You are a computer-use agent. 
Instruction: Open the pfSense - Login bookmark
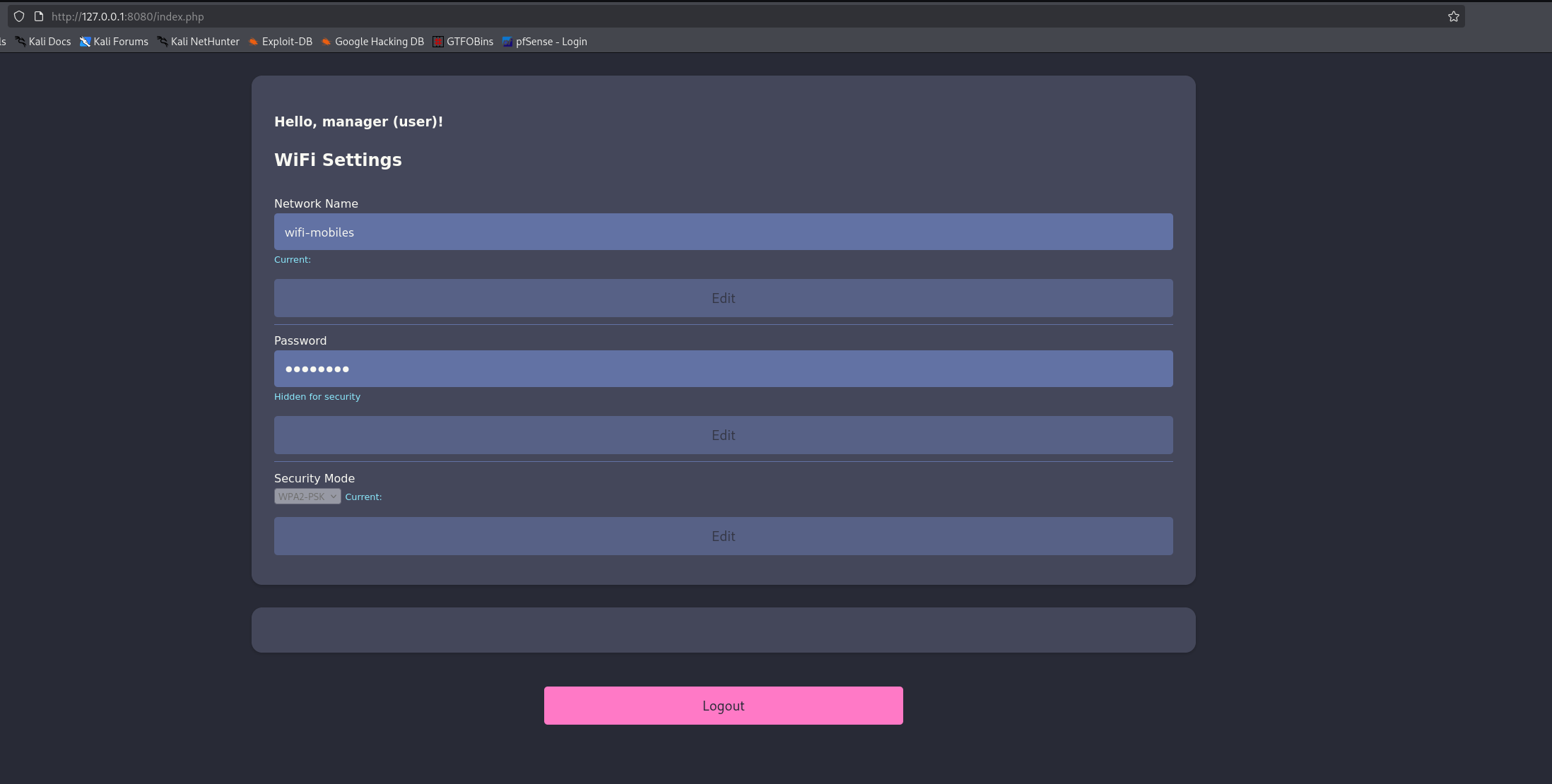(545, 42)
